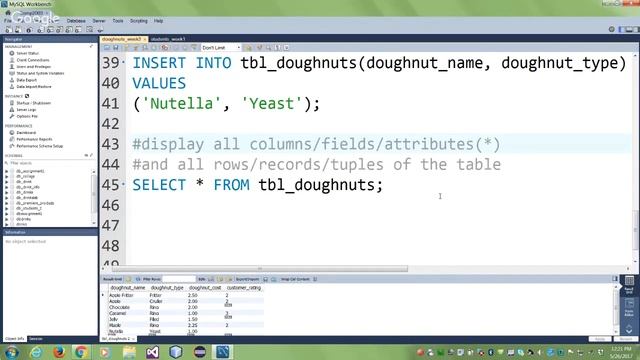Click the Apply button below results
The image size is (640, 360).
point(600,339)
